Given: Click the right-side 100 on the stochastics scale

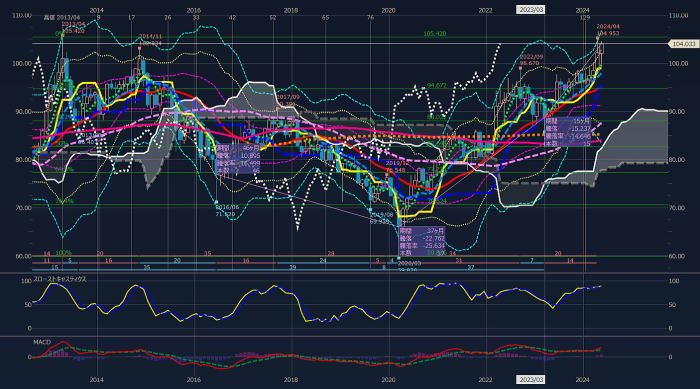Looking at the screenshot, I should (x=674, y=281).
